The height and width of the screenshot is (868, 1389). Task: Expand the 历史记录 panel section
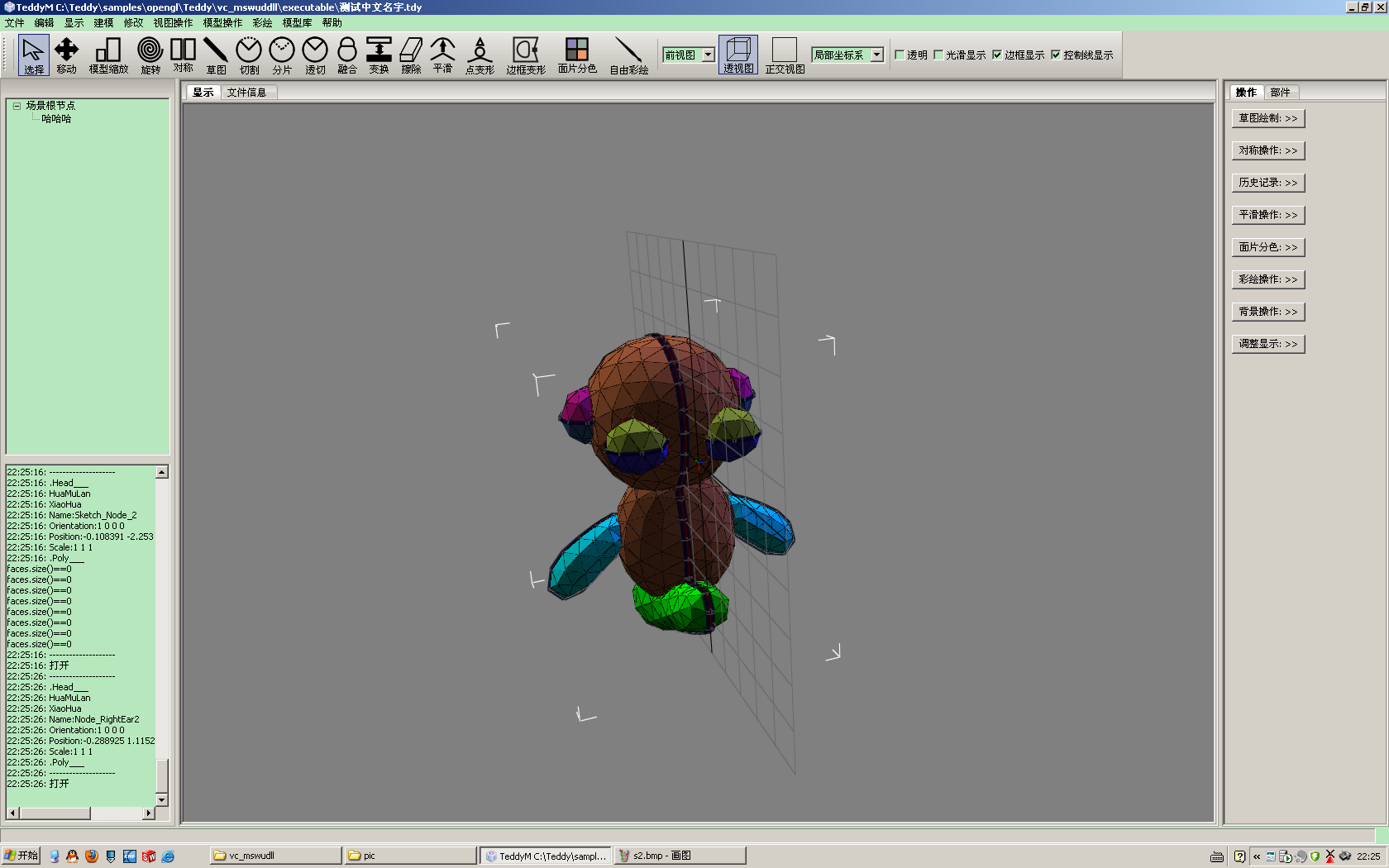tap(1267, 183)
